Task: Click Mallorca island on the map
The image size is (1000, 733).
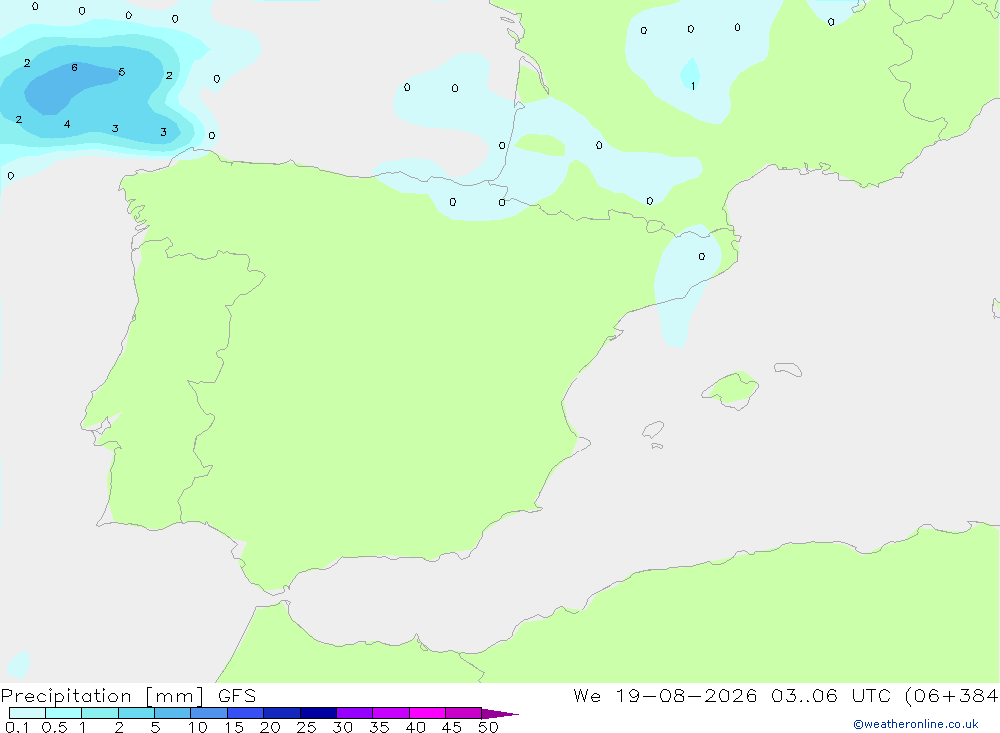Action: 731,389
